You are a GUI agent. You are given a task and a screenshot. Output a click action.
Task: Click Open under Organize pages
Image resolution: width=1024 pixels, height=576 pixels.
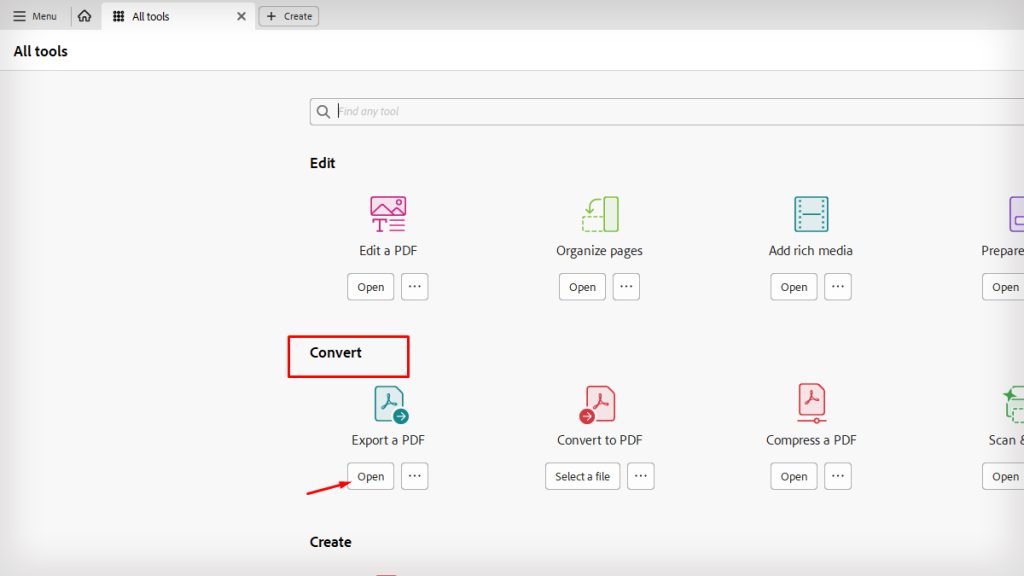pos(581,287)
